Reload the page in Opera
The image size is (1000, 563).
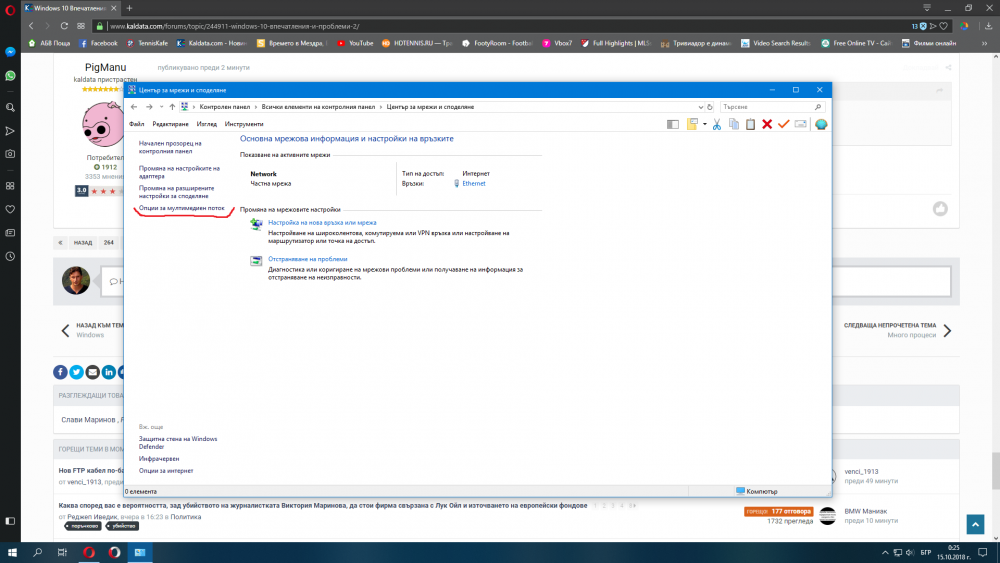pos(64,26)
